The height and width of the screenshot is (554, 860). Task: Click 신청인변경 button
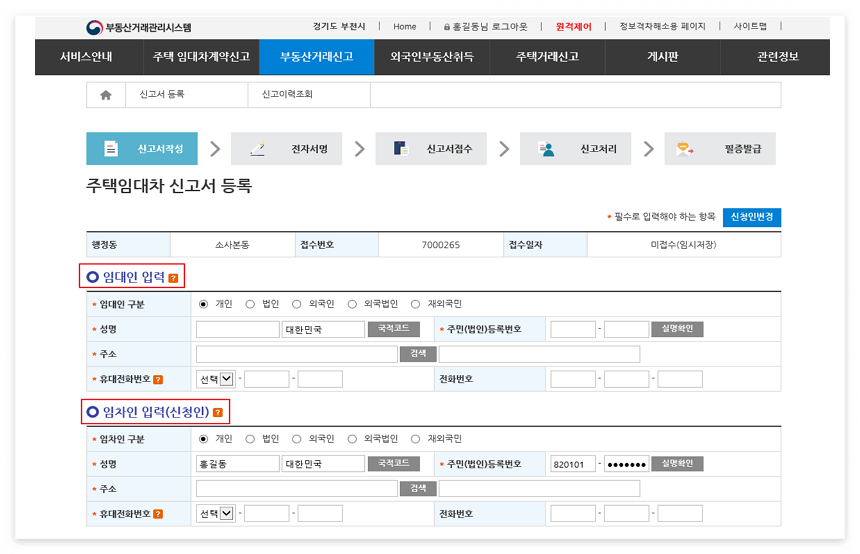click(x=752, y=217)
